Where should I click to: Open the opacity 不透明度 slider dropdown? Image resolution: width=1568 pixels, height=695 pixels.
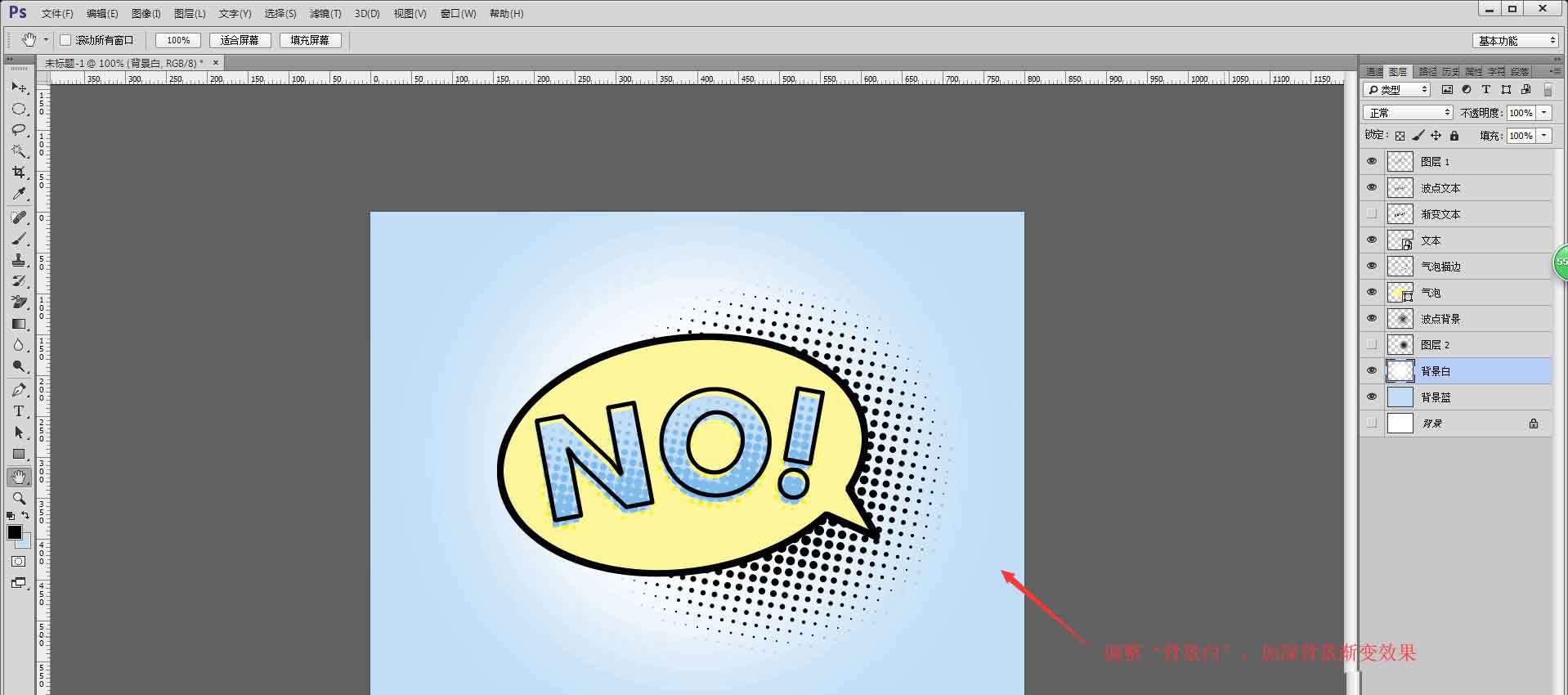tap(1544, 113)
